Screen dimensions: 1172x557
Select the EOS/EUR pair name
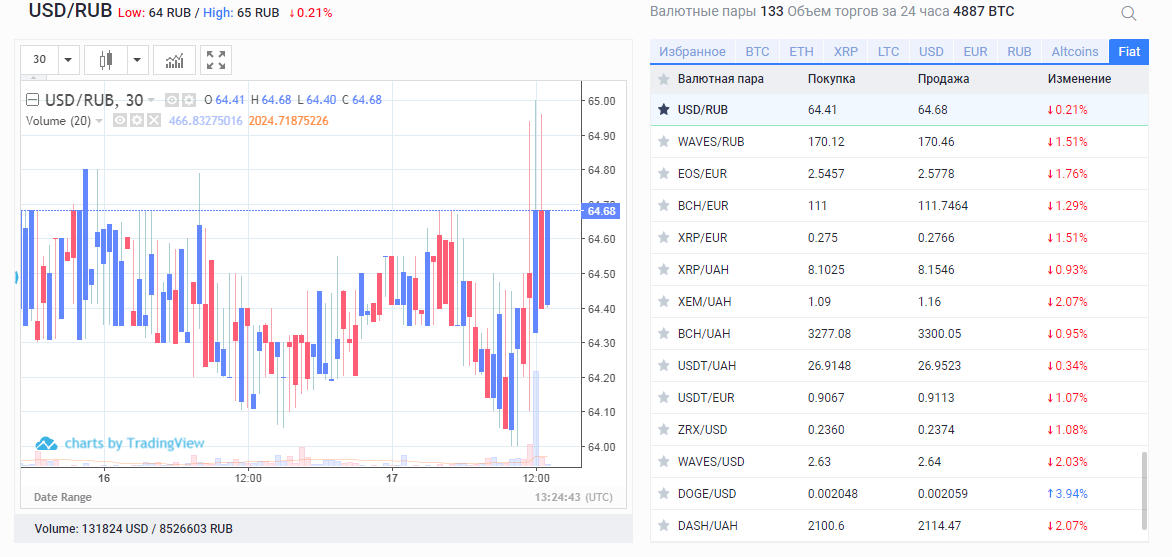coord(702,173)
